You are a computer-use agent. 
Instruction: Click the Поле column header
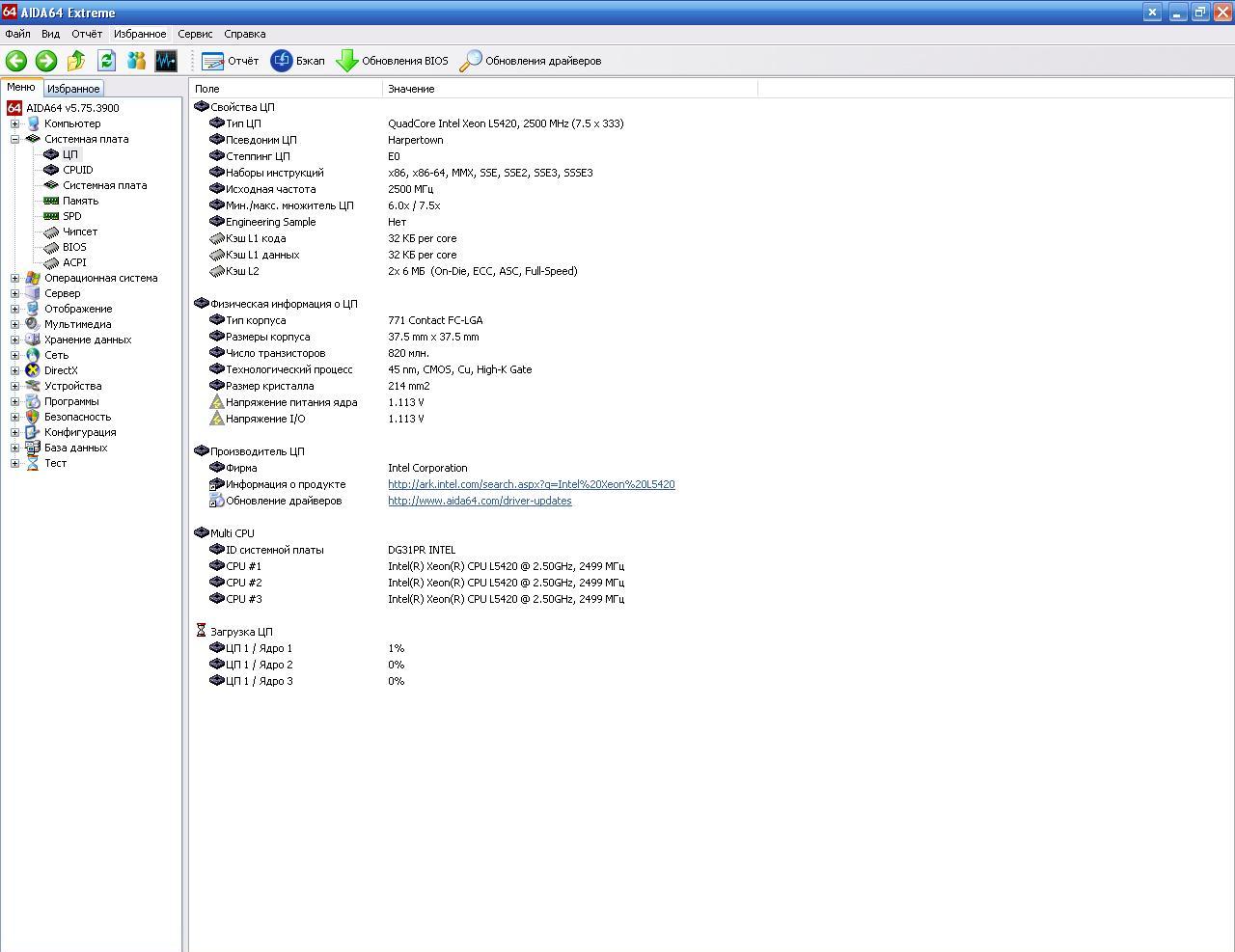pyautogui.click(x=287, y=89)
